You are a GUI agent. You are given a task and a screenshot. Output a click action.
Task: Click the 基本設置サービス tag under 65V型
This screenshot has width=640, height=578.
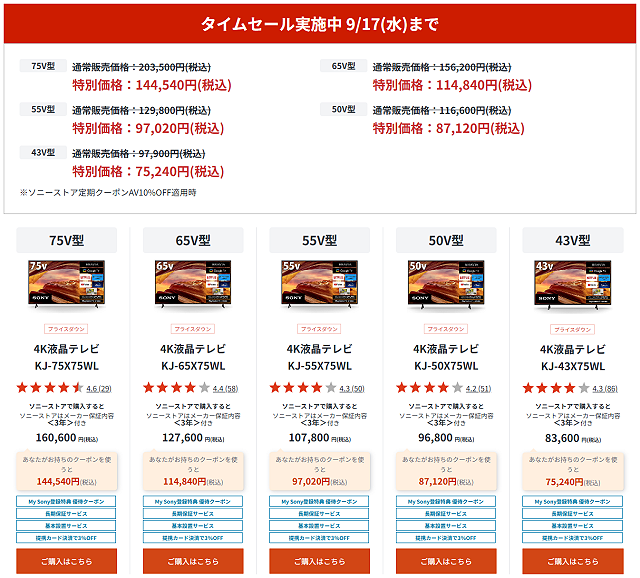click(193, 526)
